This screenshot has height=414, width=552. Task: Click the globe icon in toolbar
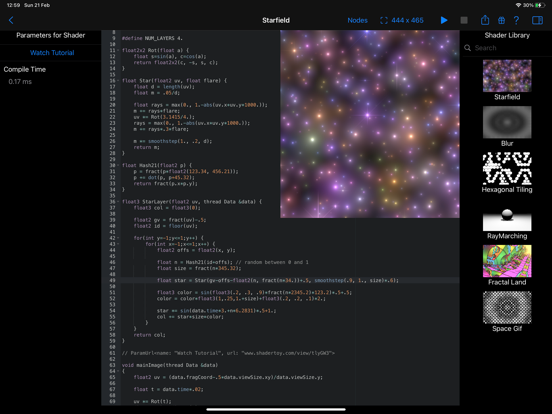501,20
